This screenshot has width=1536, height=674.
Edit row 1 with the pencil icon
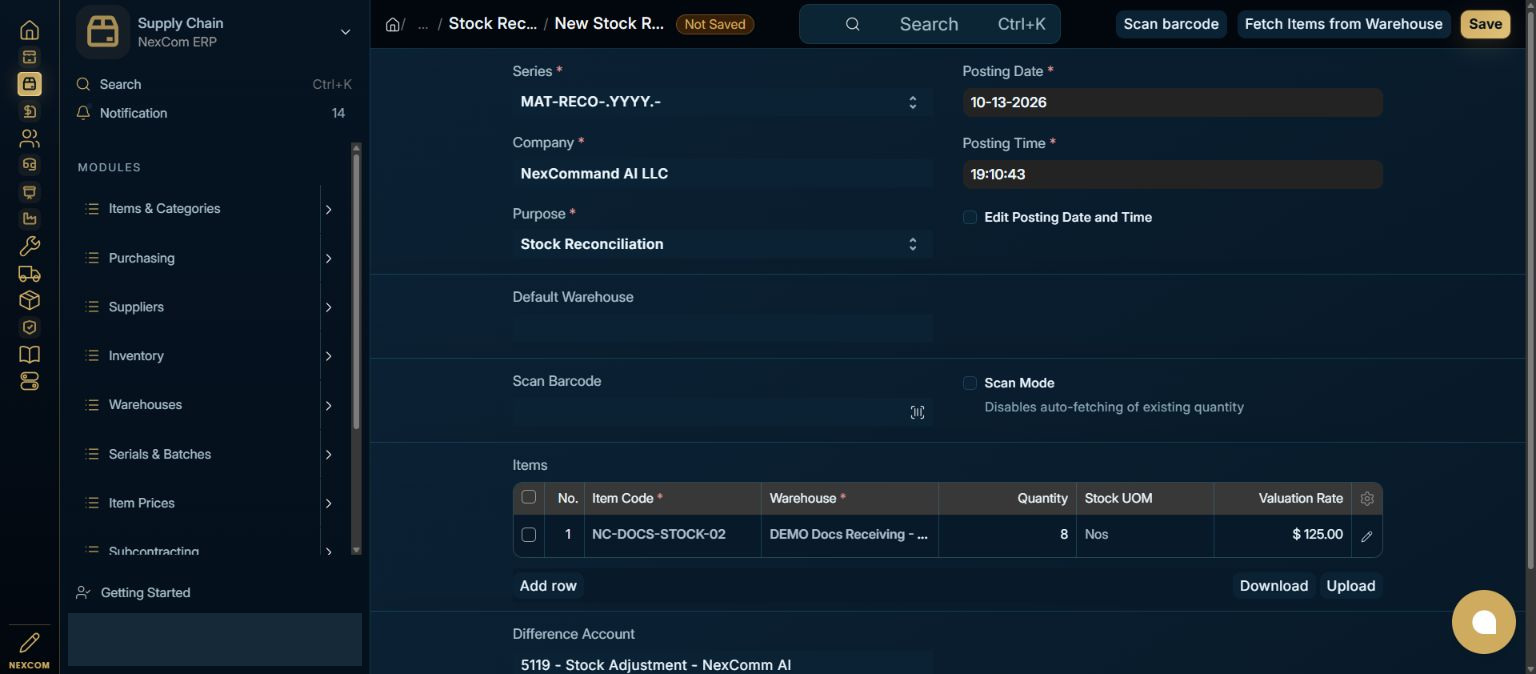(1367, 536)
